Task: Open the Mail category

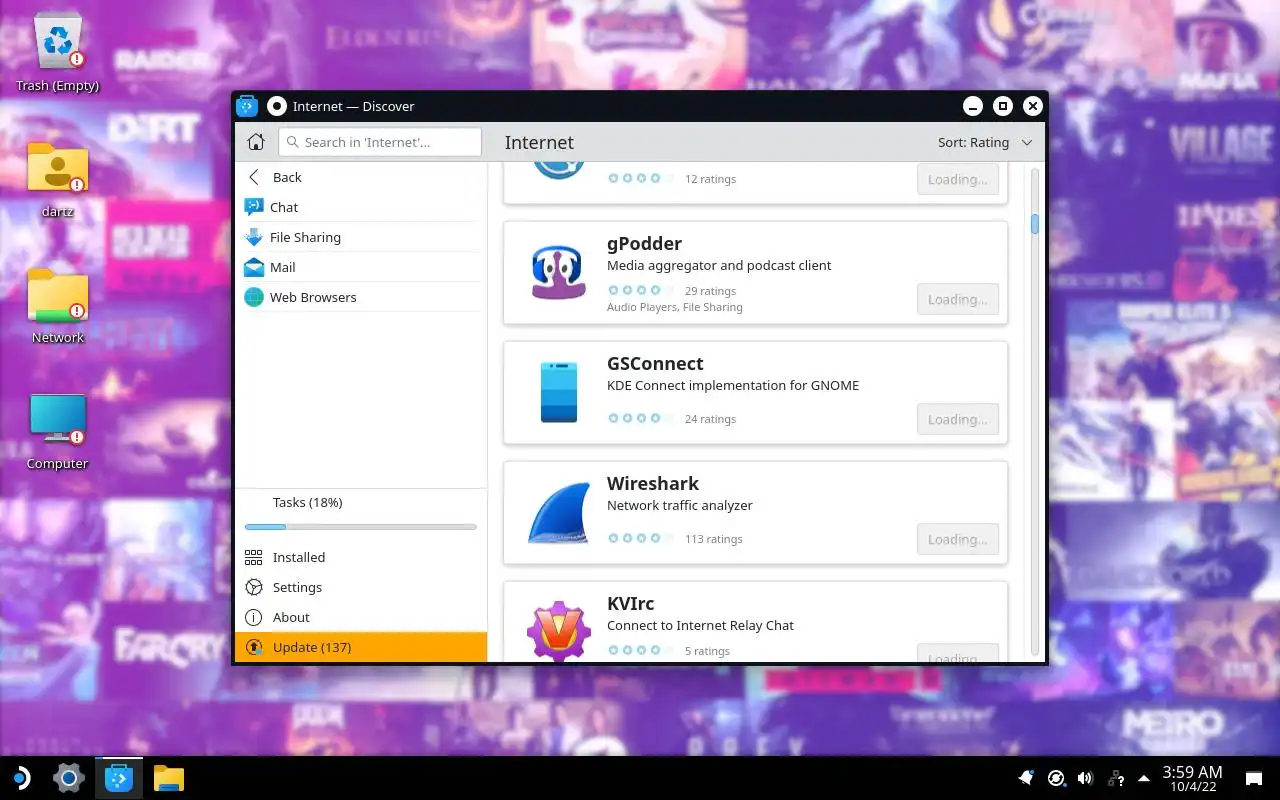Action: point(362,267)
